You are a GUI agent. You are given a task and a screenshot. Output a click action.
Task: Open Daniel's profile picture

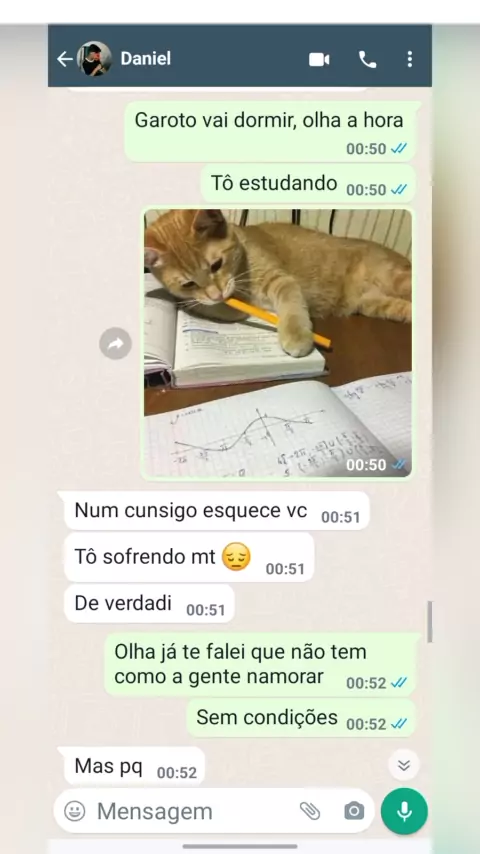pyautogui.click(x=94, y=59)
